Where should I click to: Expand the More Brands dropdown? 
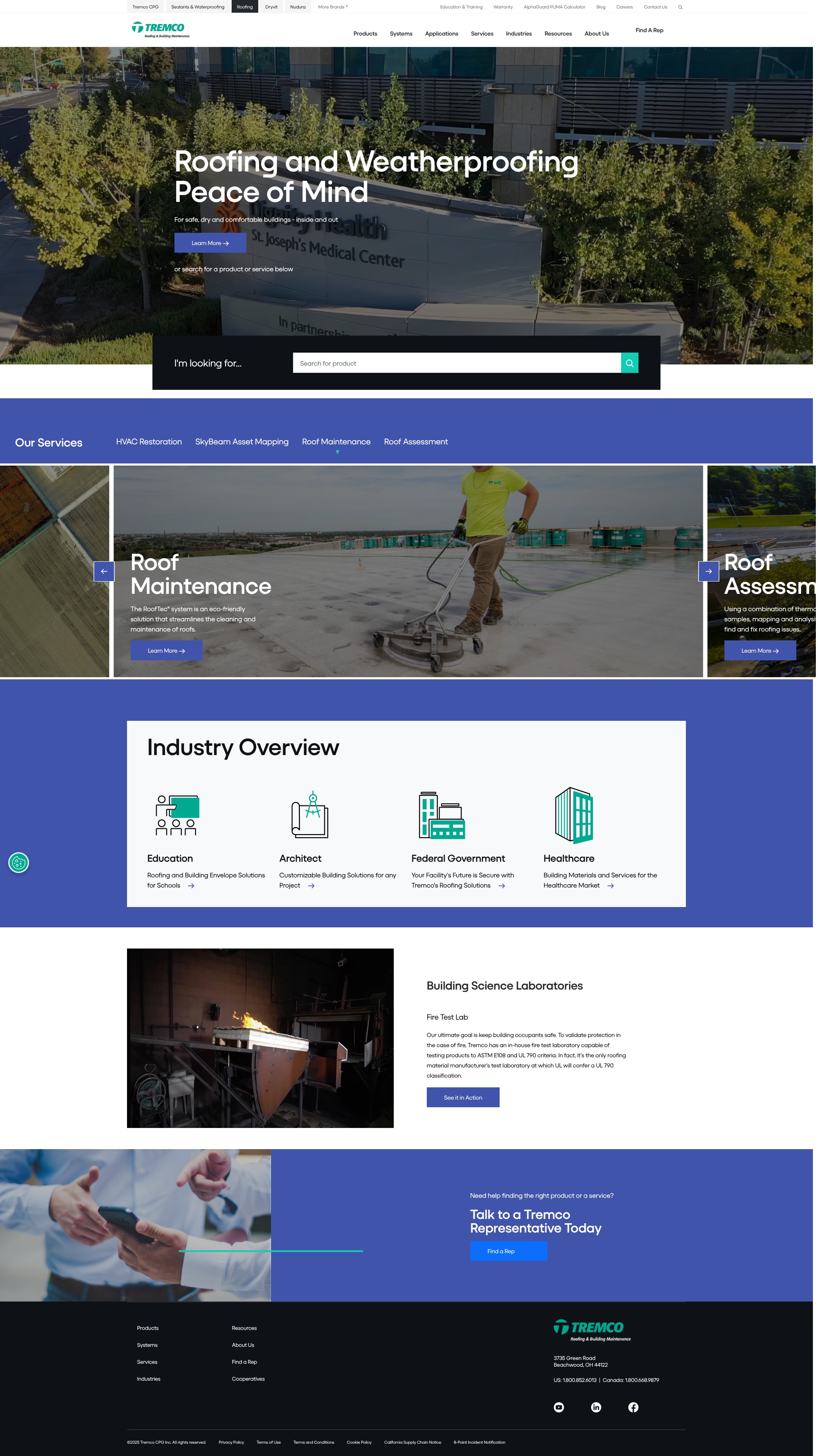[333, 7]
